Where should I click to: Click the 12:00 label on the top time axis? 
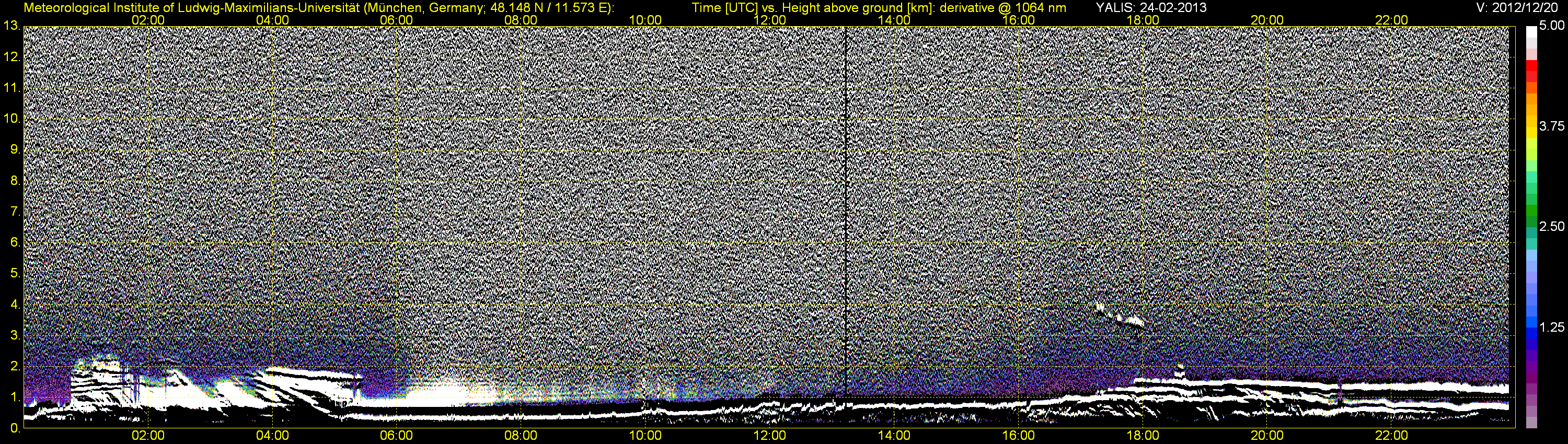coord(770,20)
